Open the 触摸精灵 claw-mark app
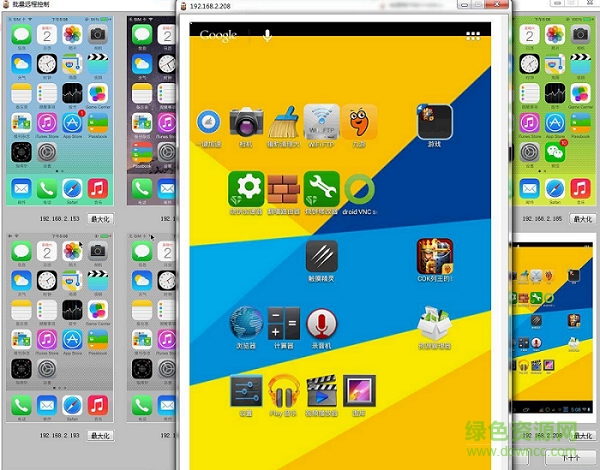This screenshot has height=470, width=600. click(x=321, y=256)
